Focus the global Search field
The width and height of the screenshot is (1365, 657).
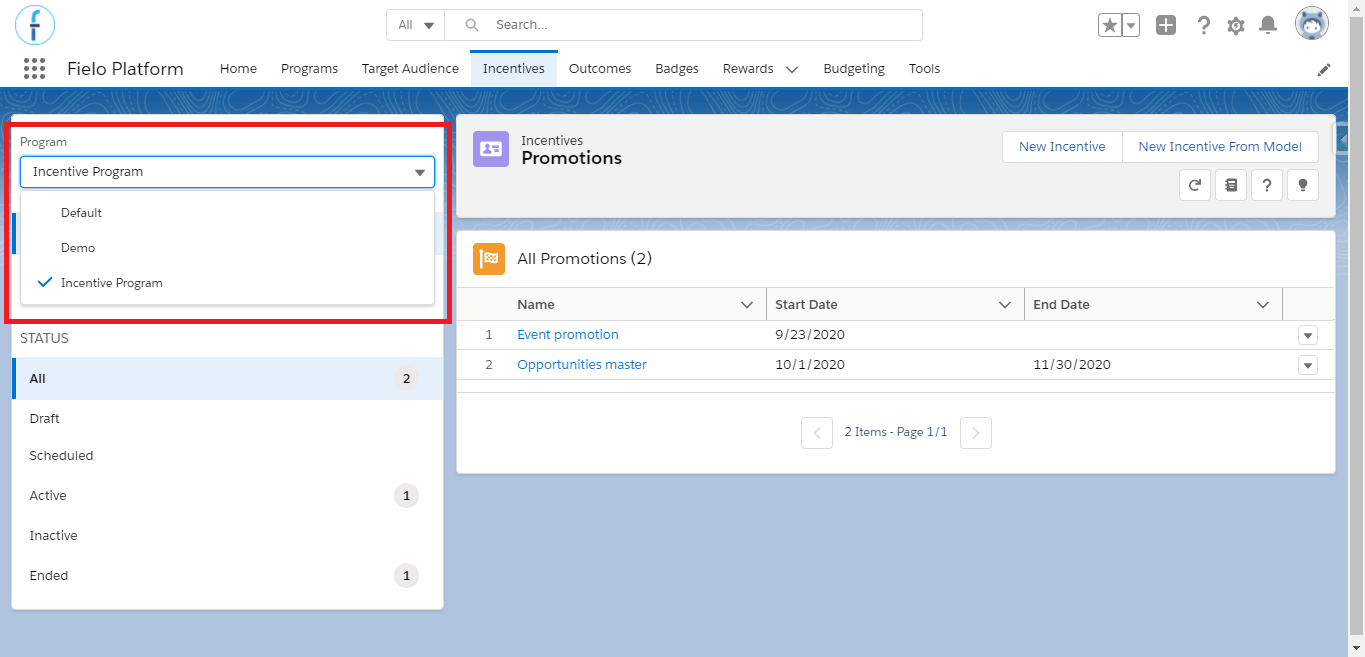pos(684,25)
